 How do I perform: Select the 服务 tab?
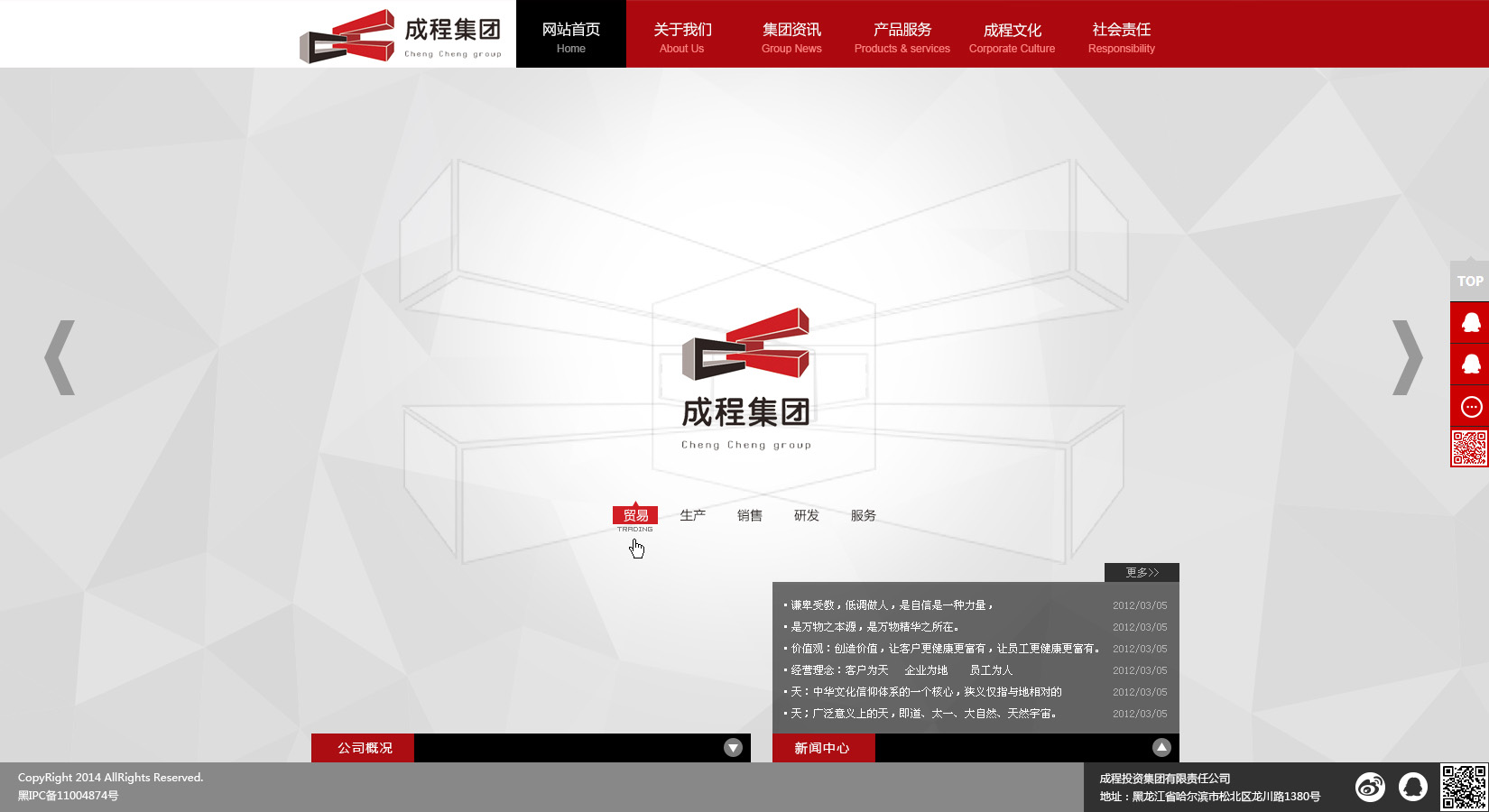(863, 515)
